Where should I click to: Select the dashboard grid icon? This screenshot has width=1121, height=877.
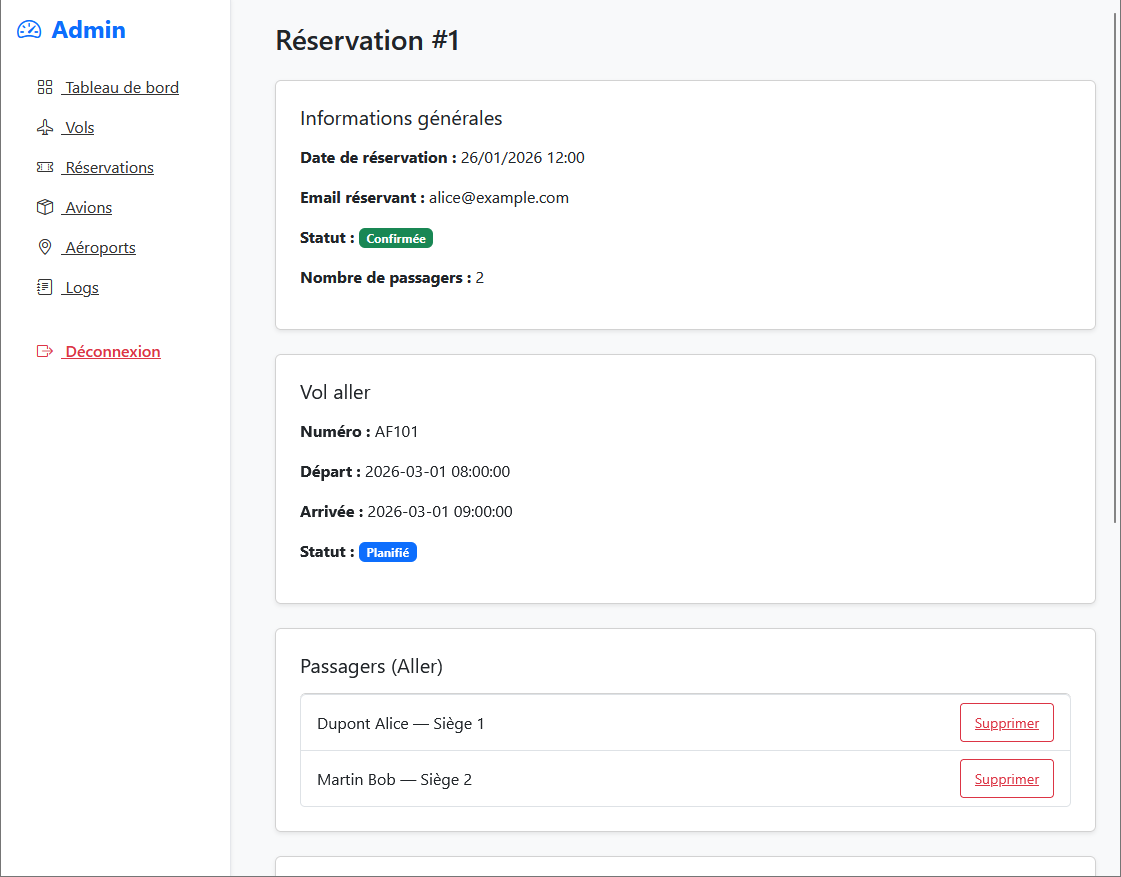click(x=44, y=87)
